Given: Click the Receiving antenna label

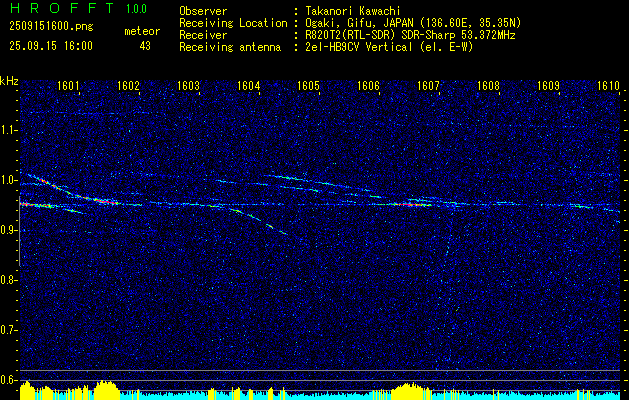Looking at the screenshot, I should click(230, 47).
